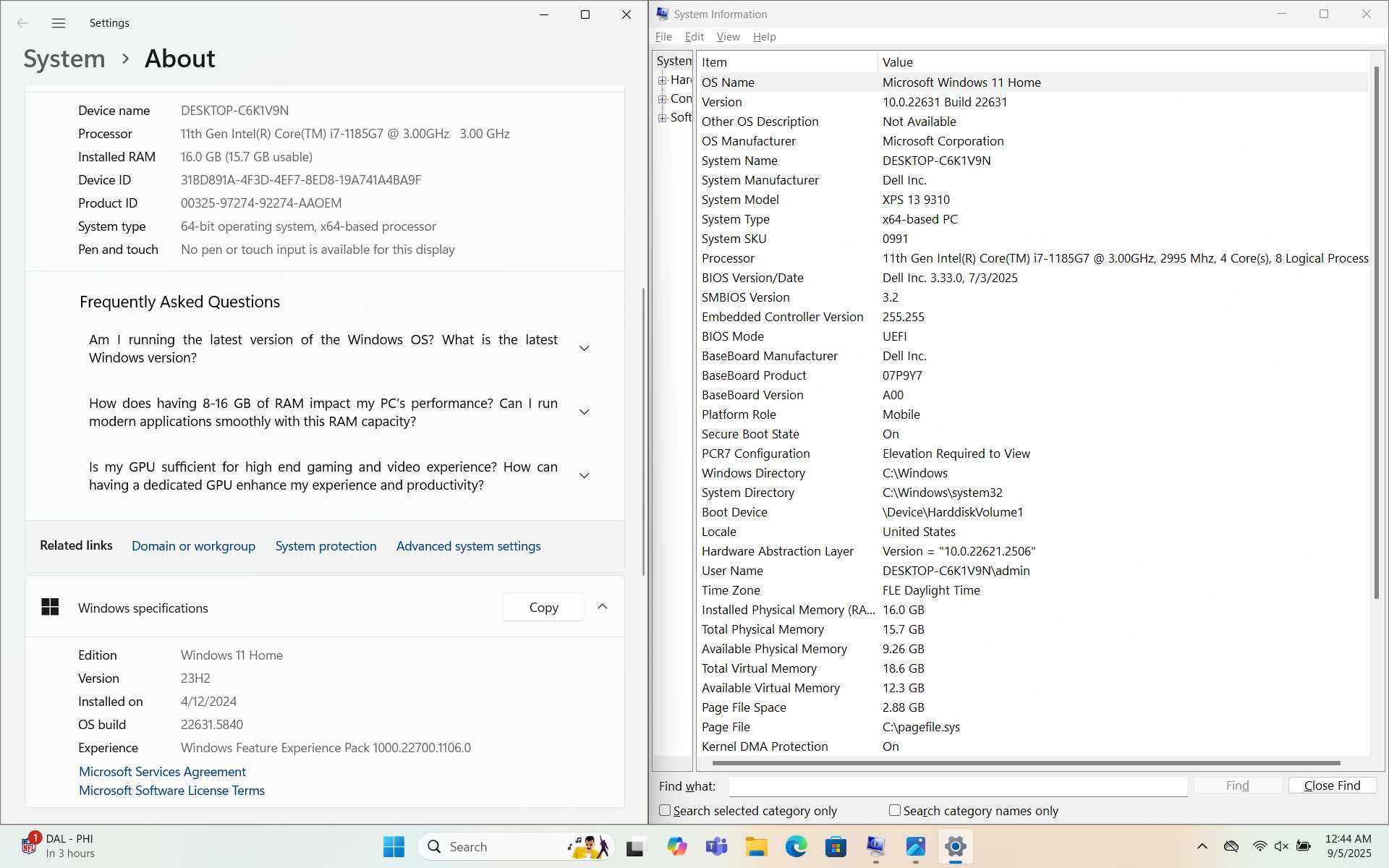
Task: Switch to System Information taskbar icon
Action: [875, 846]
